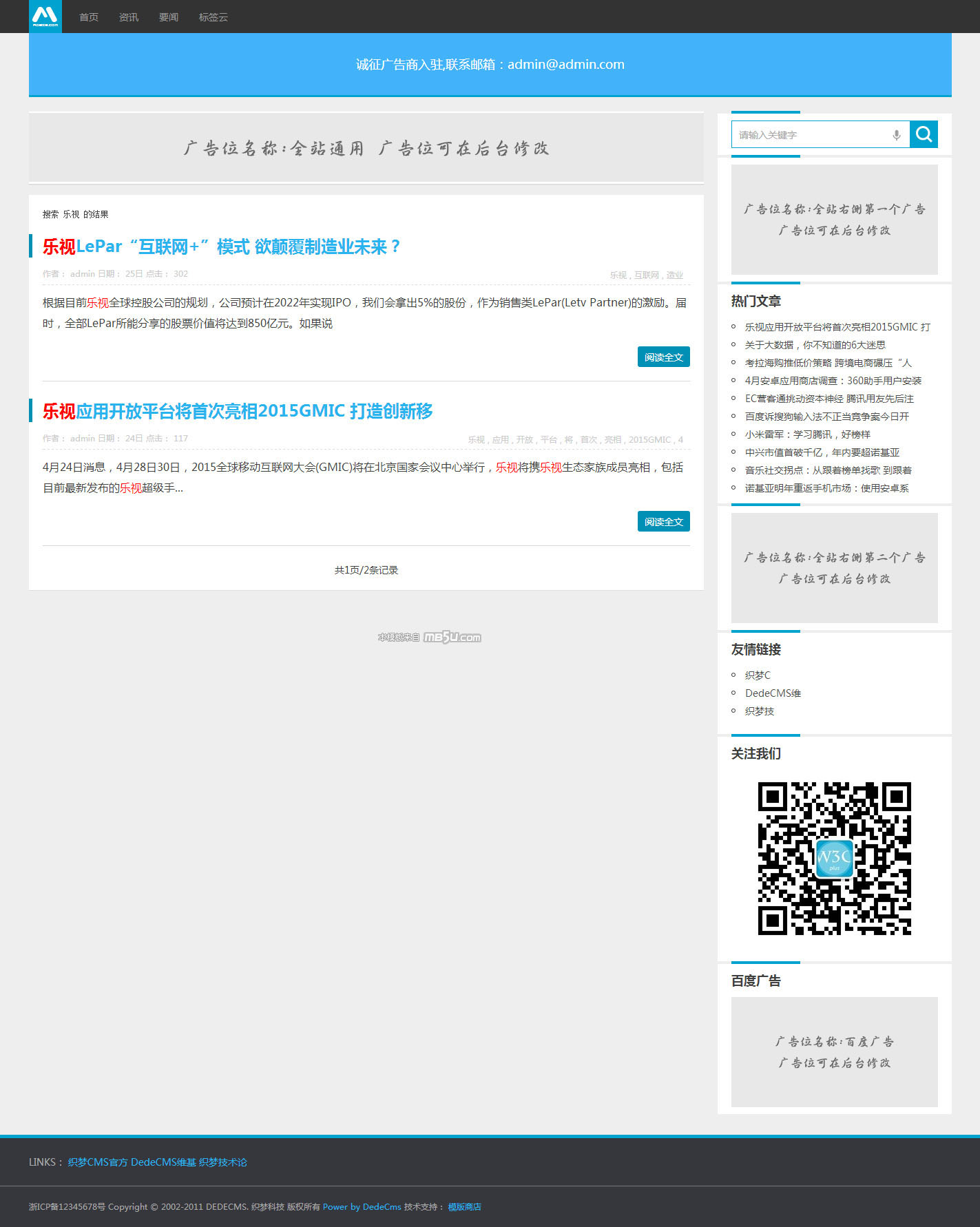Click the QR code image
The height and width of the screenshot is (1227, 980).
tap(834, 858)
